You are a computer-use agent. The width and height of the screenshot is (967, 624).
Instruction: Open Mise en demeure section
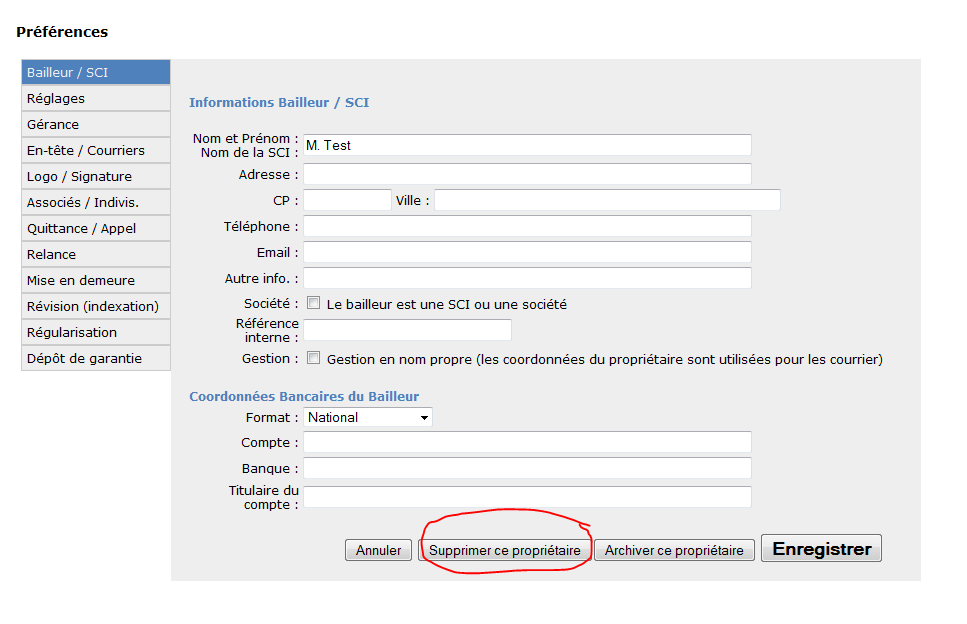[x=96, y=280]
